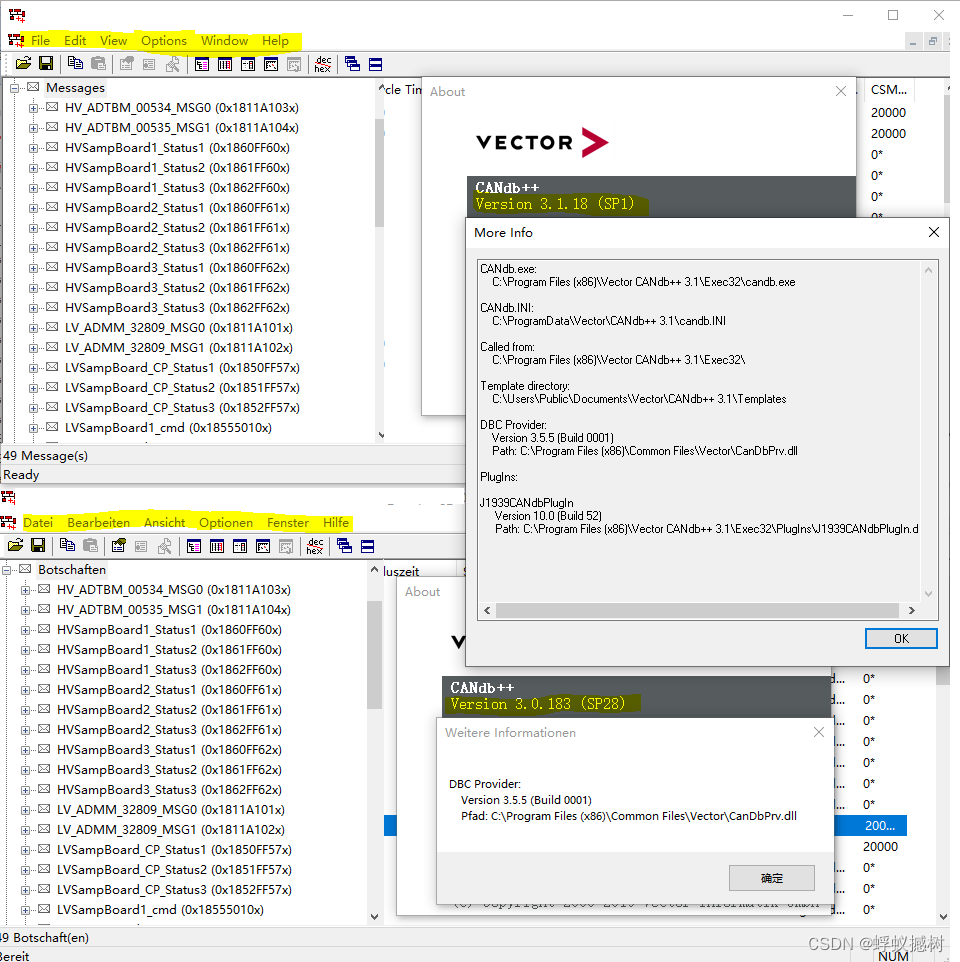The width and height of the screenshot is (960, 962).
Task: Open the Datei menu
Action: pos(38,523)
